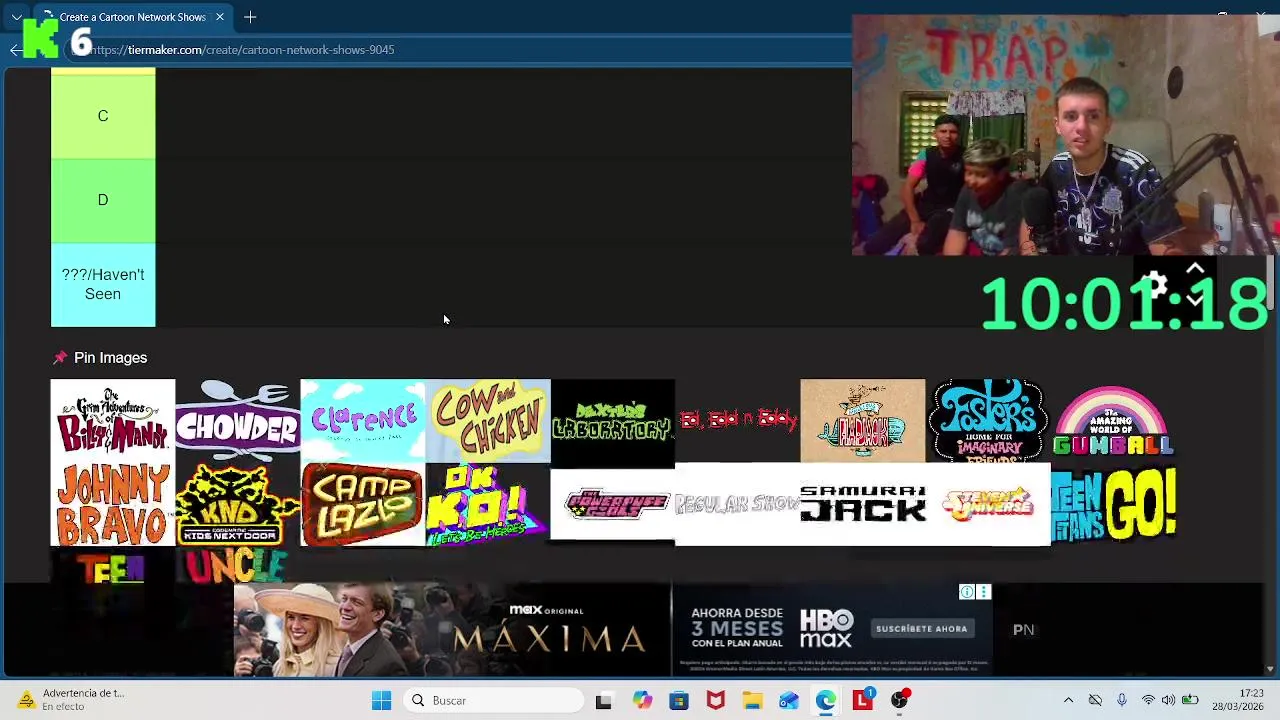The height and width of the screenshot is (720, 1280).
Task: Open Wi-Fi network settings in tray
Action: 1148,701
